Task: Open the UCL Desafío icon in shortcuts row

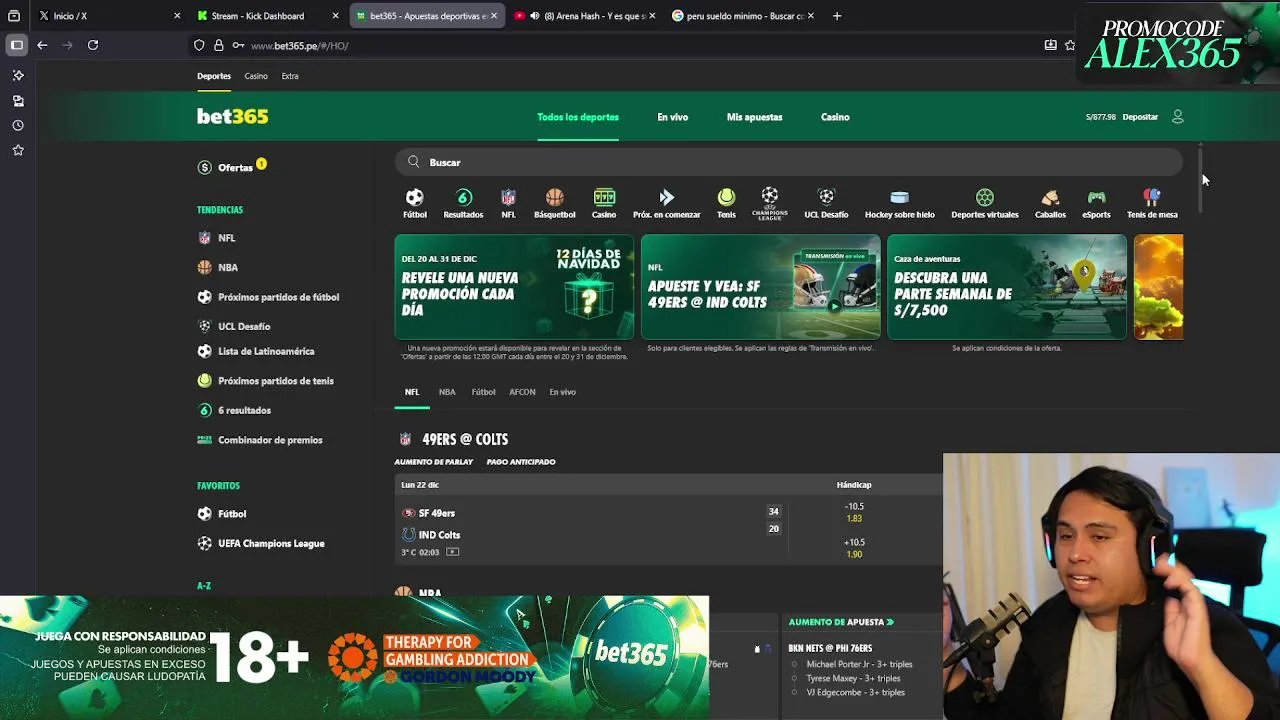Action: pos(826,198)
